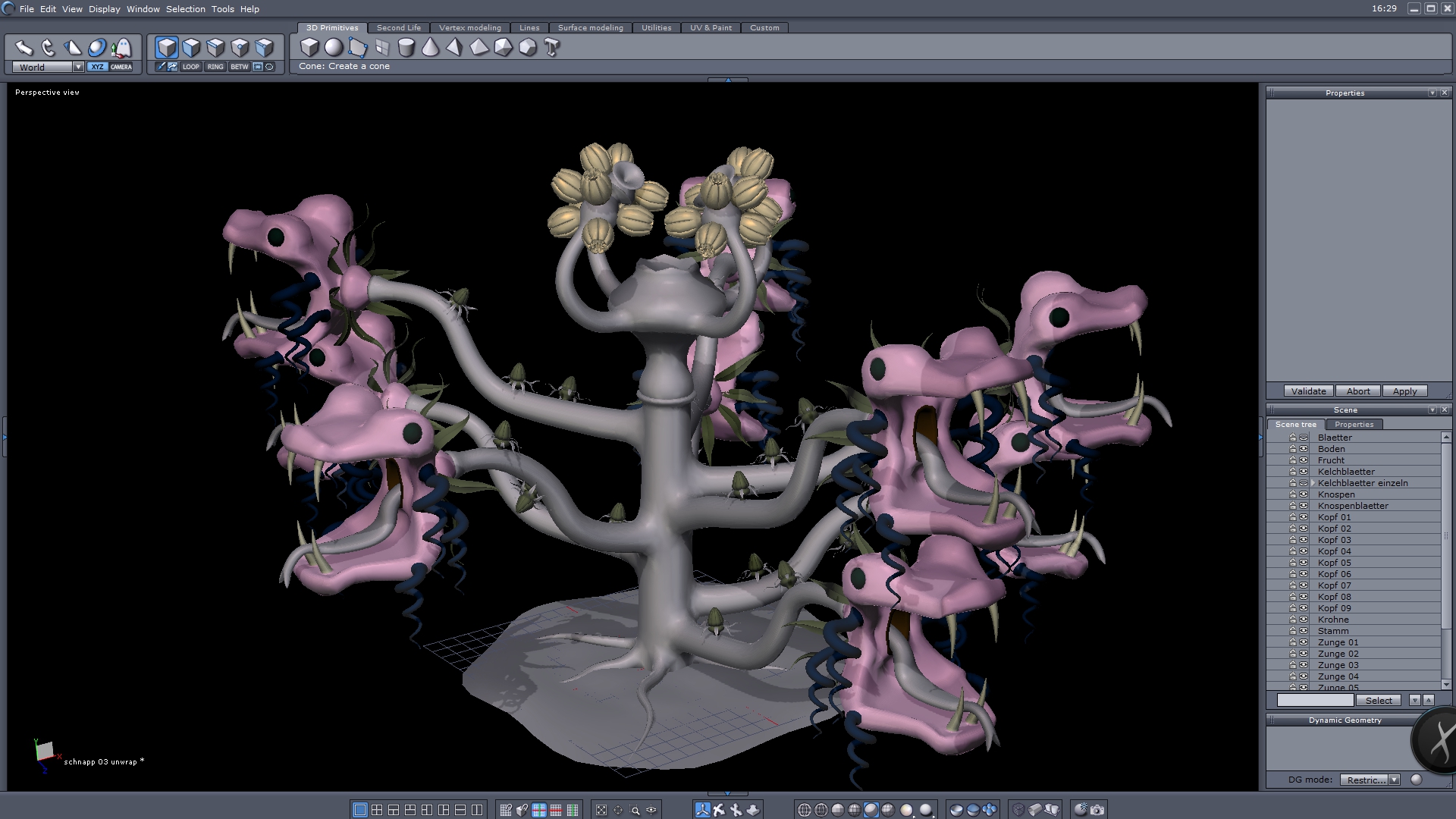Select the Rotate manipulator tool
Image resolution: width=1456 pixels, height=819 pixels.
[49, 49]
